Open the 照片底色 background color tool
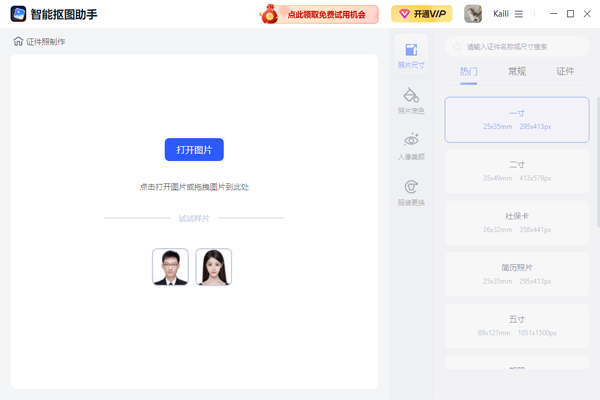Viewport: 600px width, 400px height. pos(411,100)
